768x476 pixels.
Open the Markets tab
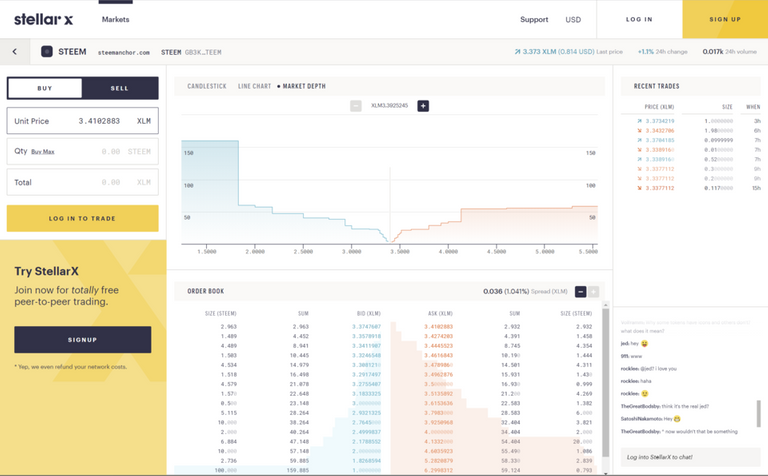116,20
